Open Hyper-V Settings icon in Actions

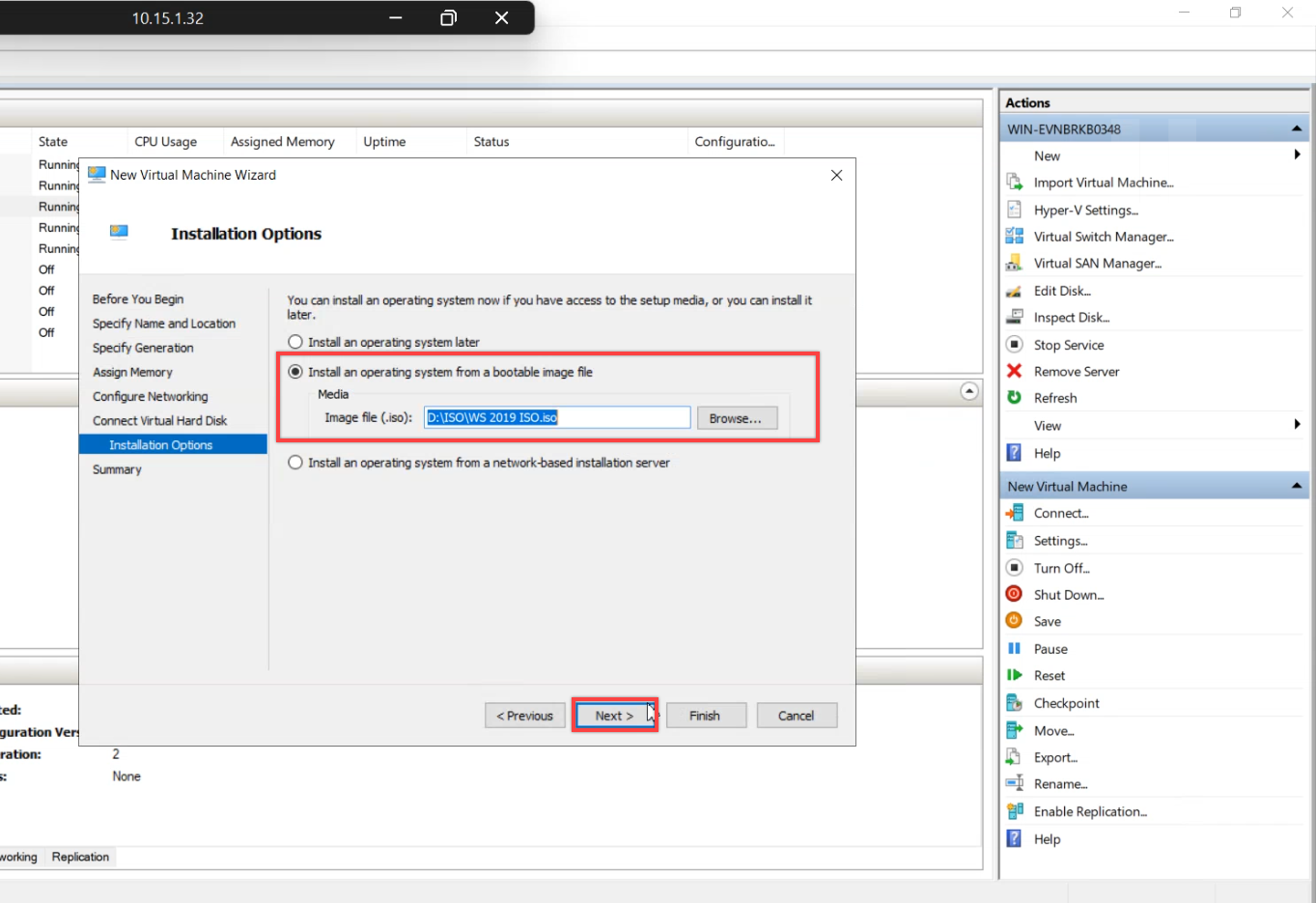click(x=1014, y=210)
